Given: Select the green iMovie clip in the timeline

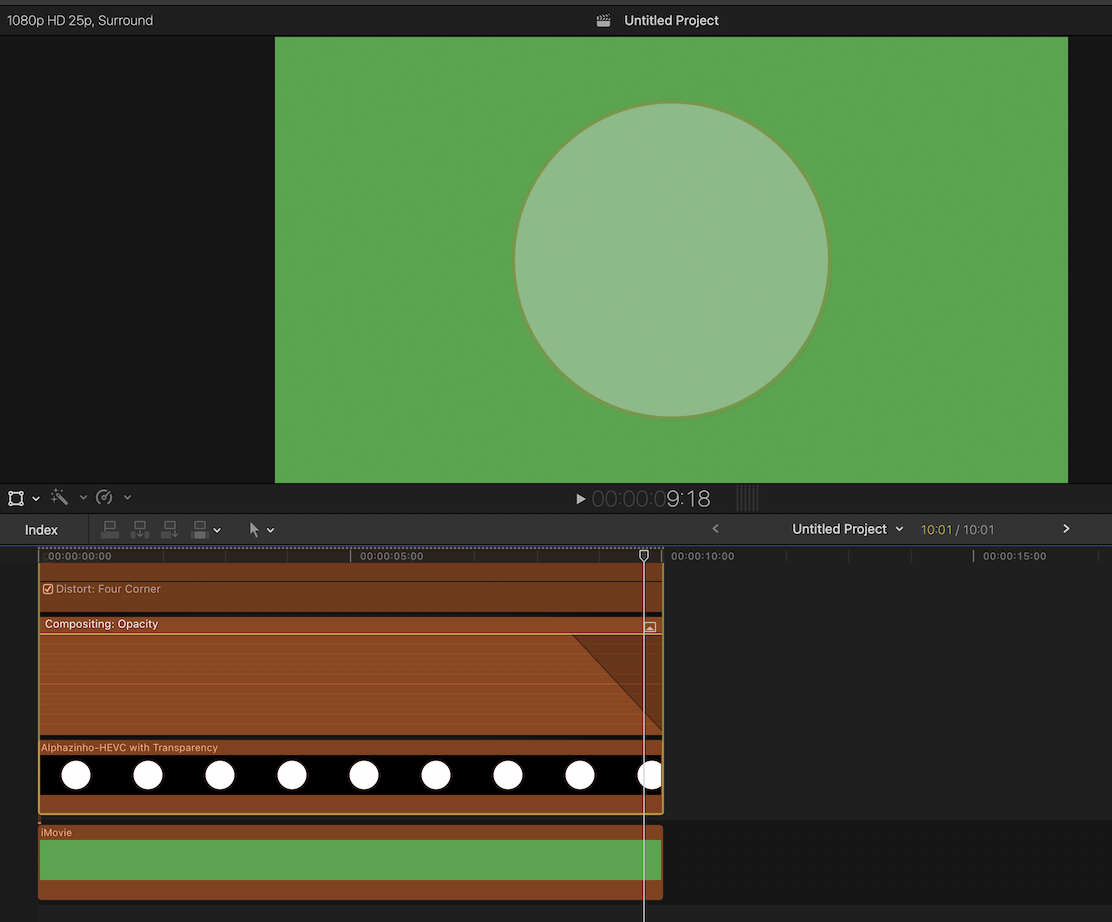Looking at the screenshot, I should tap(350, 860).
